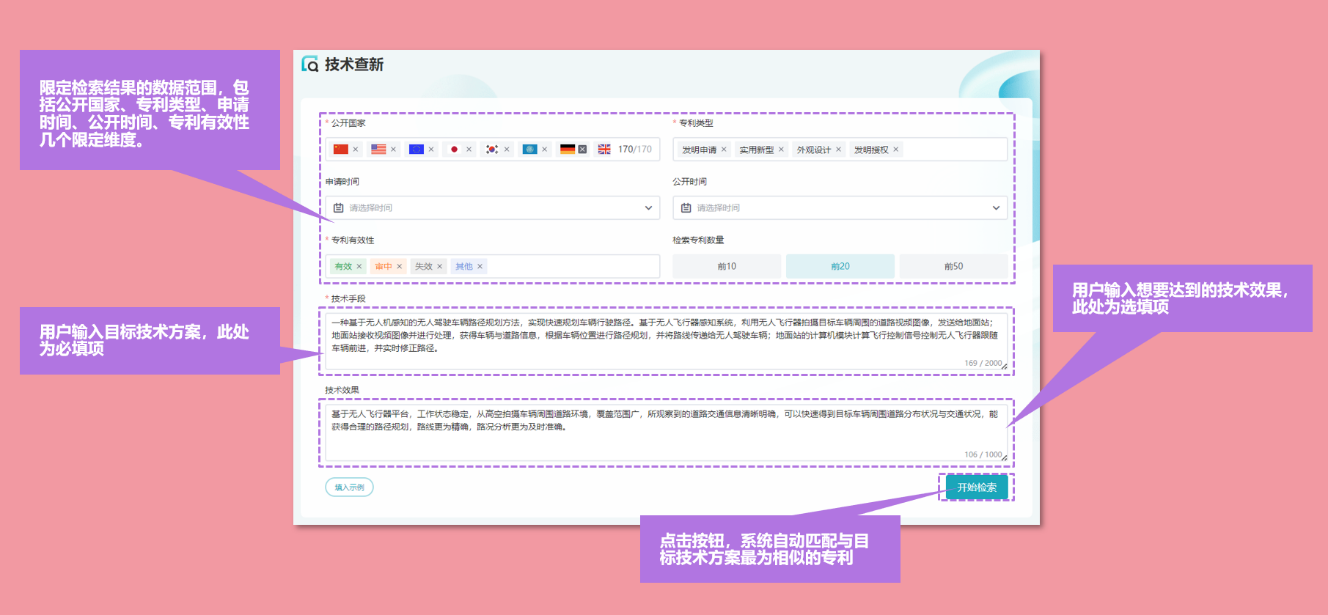Remove the Japan flag country tag
Image resolution: width=1328 pixels, height=615 pixels.
pyautogui.click(x=469, y=149)
